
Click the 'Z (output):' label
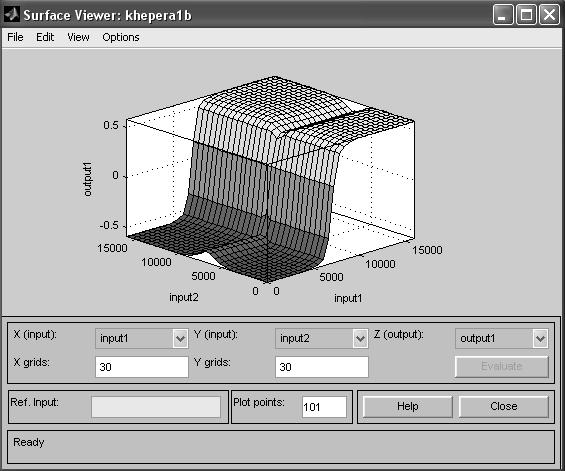pyautogui.click(x=399, y=335)
